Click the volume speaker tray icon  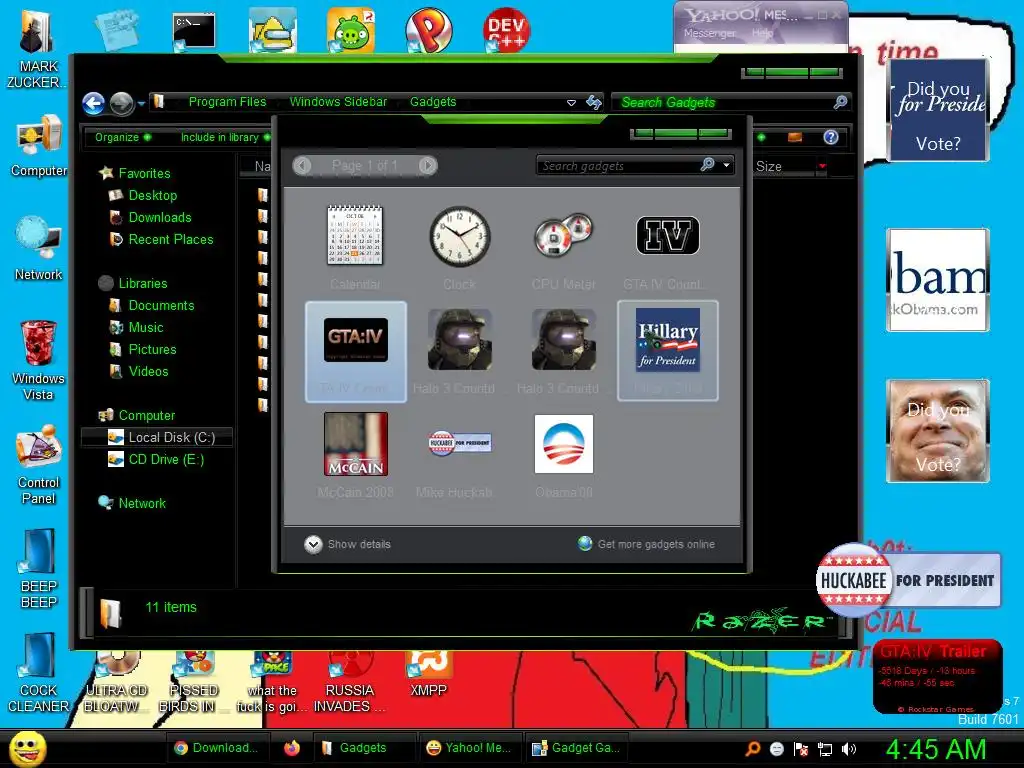(849, 749)
